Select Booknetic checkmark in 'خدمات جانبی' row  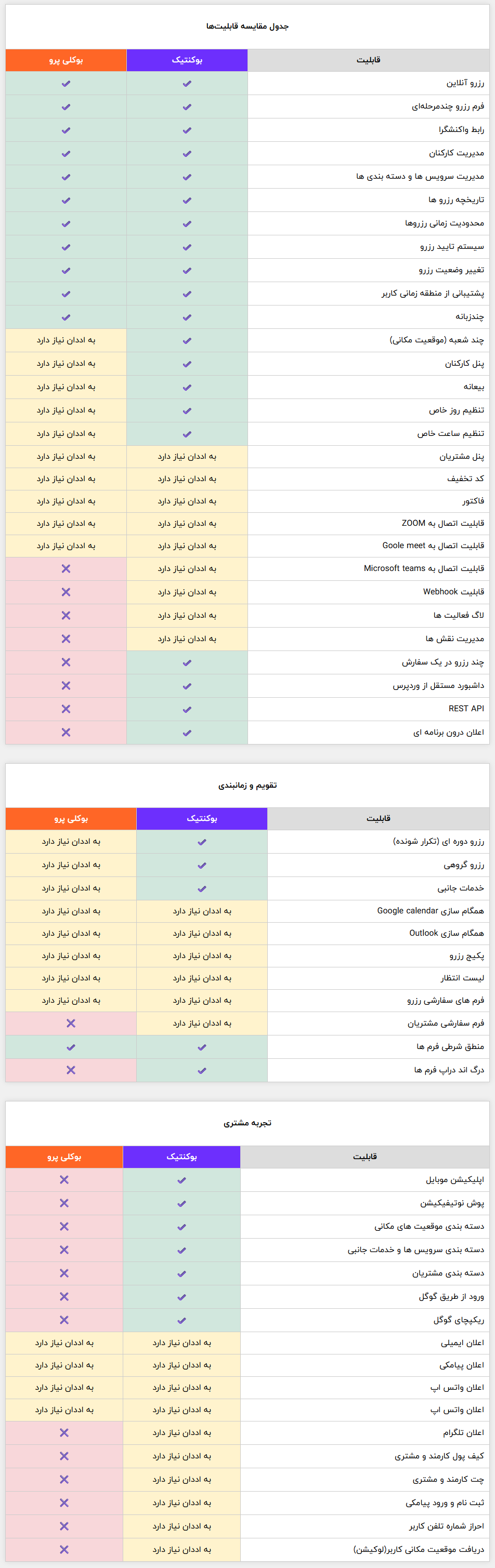(x=202, y=889)
